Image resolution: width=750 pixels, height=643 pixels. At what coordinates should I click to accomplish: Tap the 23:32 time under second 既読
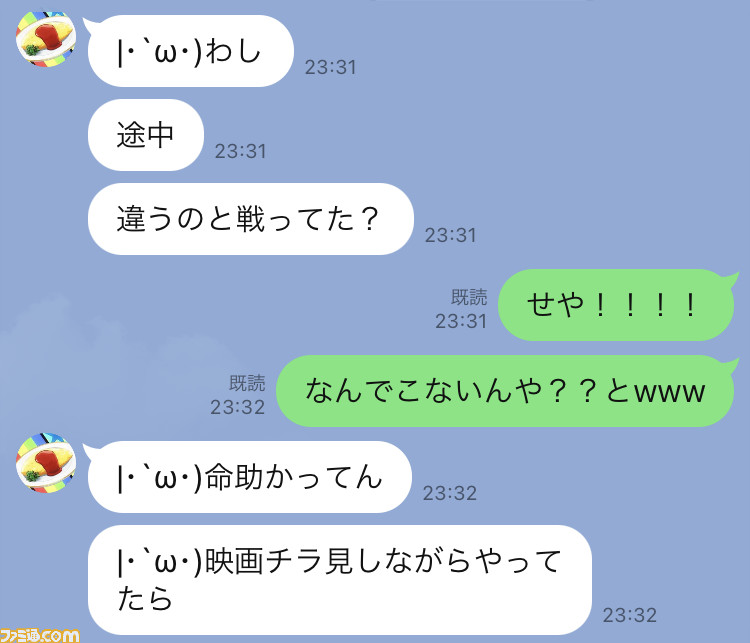pyautogui.click(x=238, y=407)
